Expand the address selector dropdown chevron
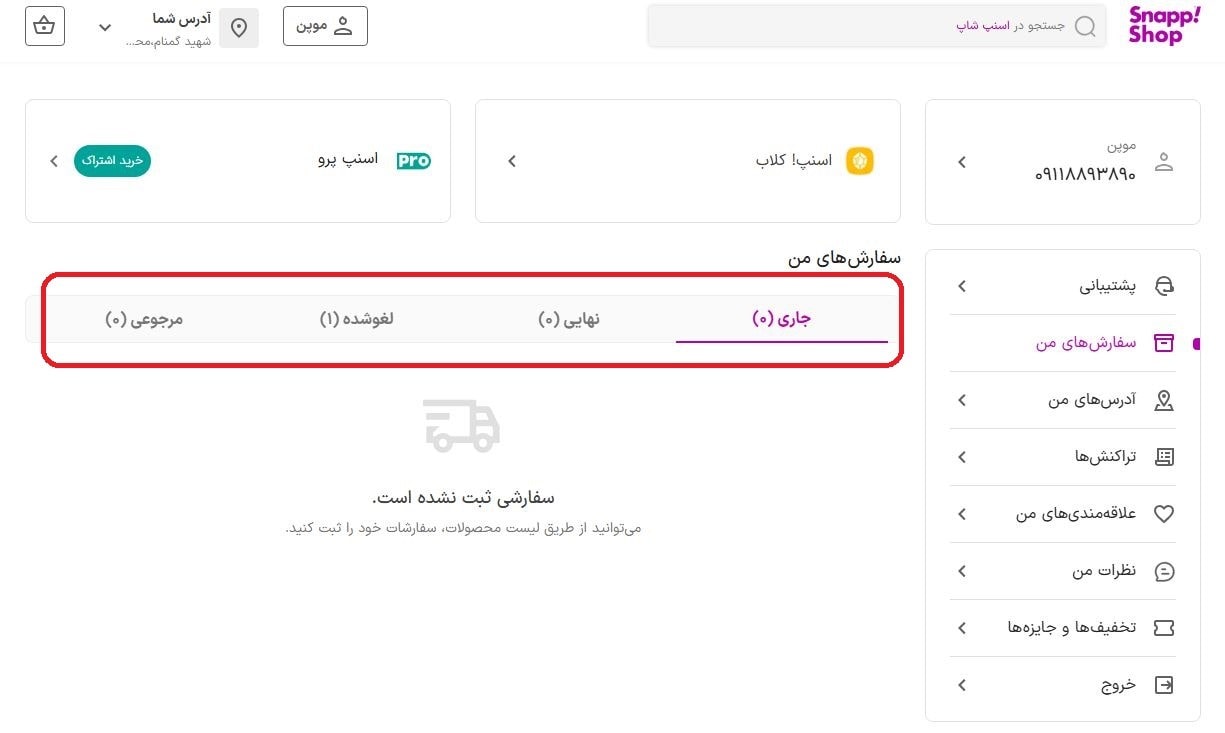1225x733 pixels. (x=104, y=28)
